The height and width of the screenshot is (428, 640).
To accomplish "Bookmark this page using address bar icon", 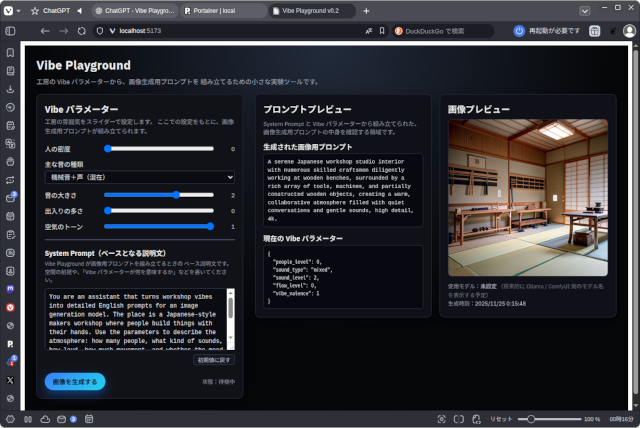I will pos(383,31).
